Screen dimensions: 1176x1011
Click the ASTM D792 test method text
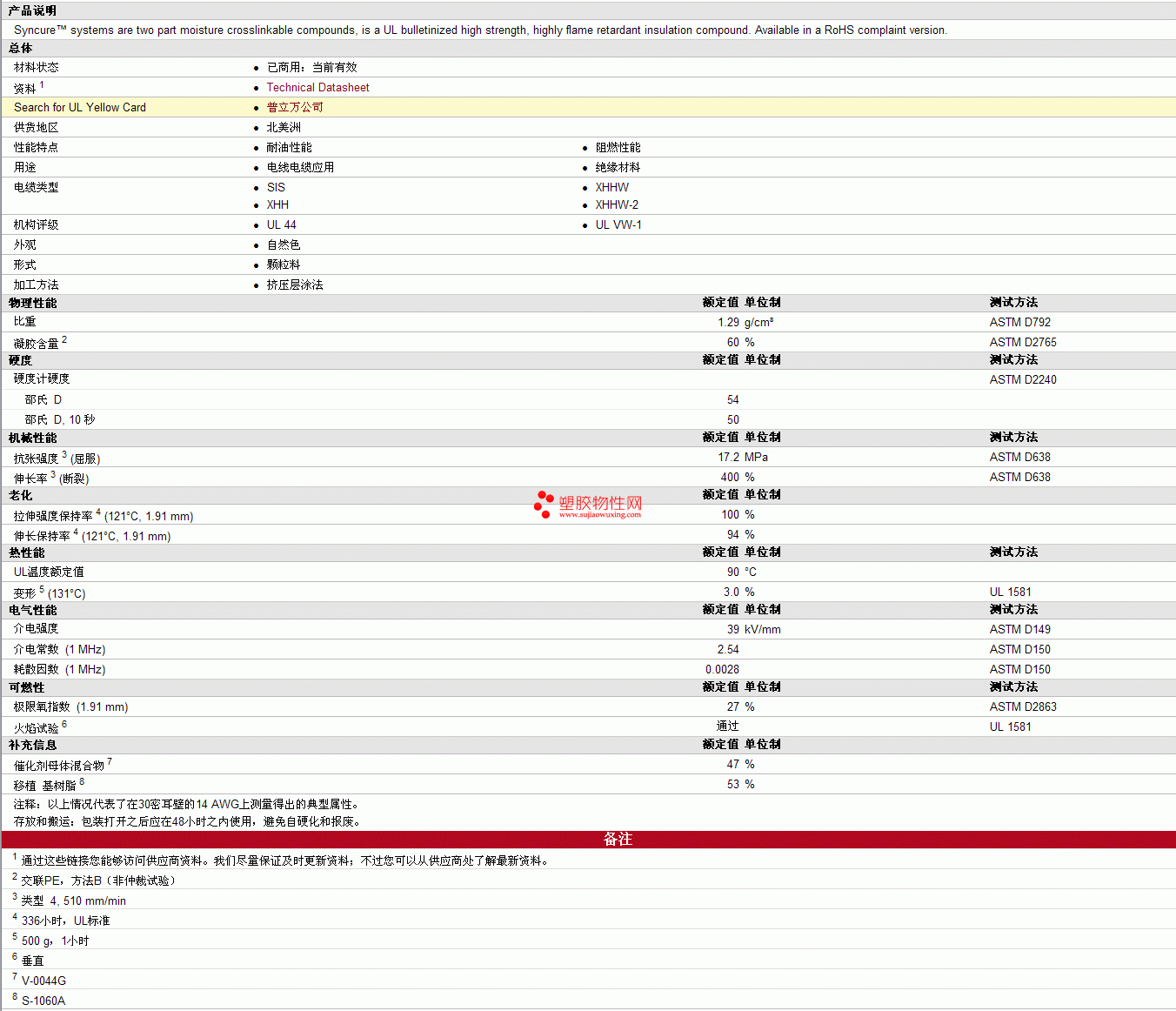1019,323
